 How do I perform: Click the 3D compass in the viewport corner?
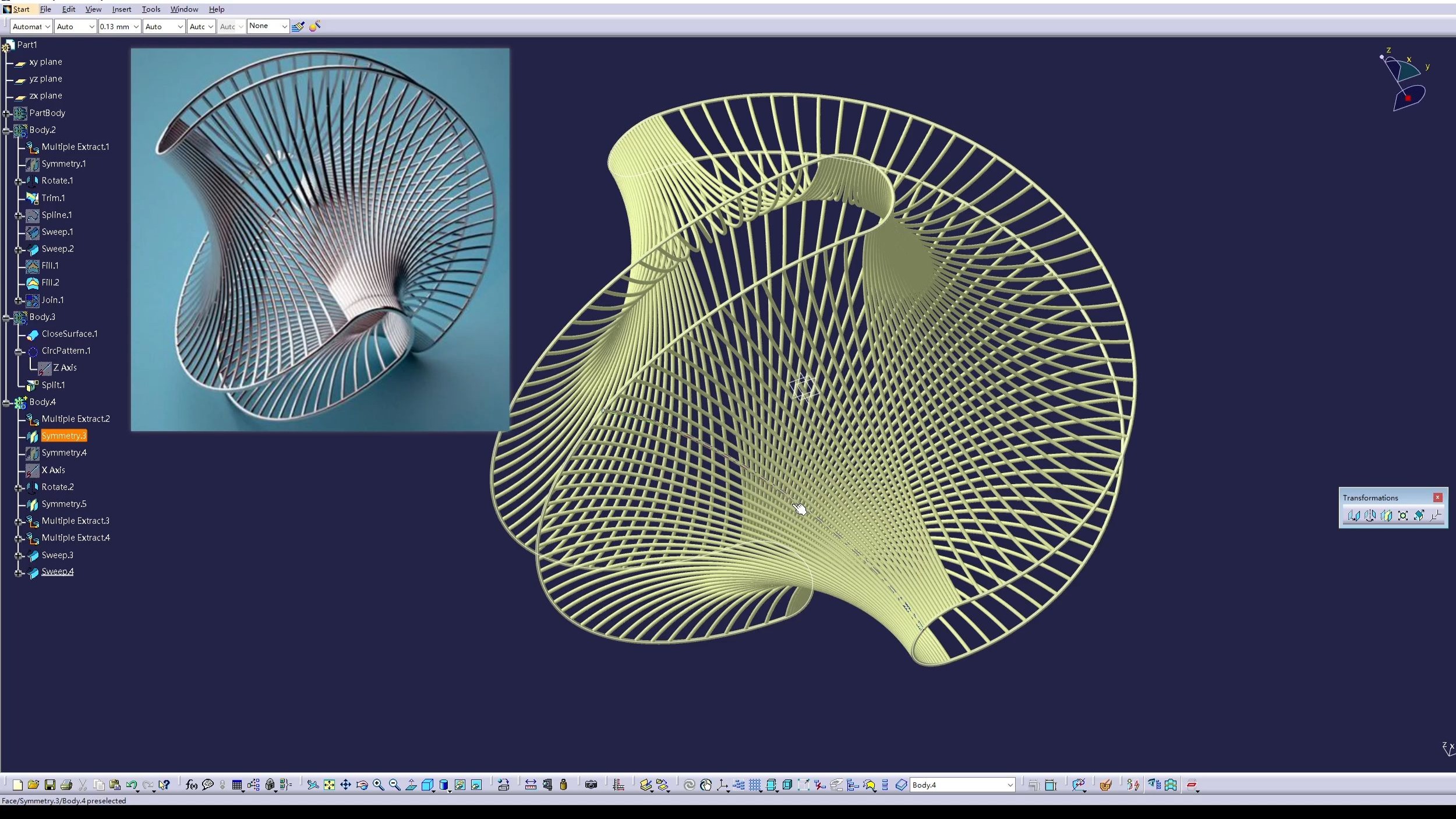(x=1406, y=80)
